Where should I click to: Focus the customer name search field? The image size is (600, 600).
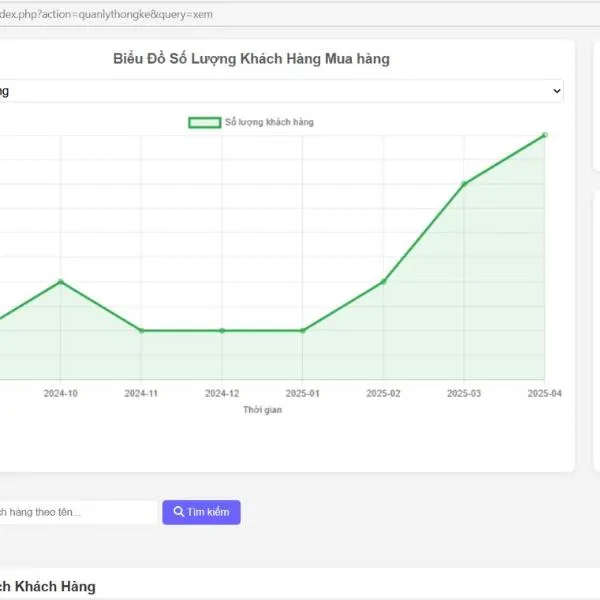(75, 512)
